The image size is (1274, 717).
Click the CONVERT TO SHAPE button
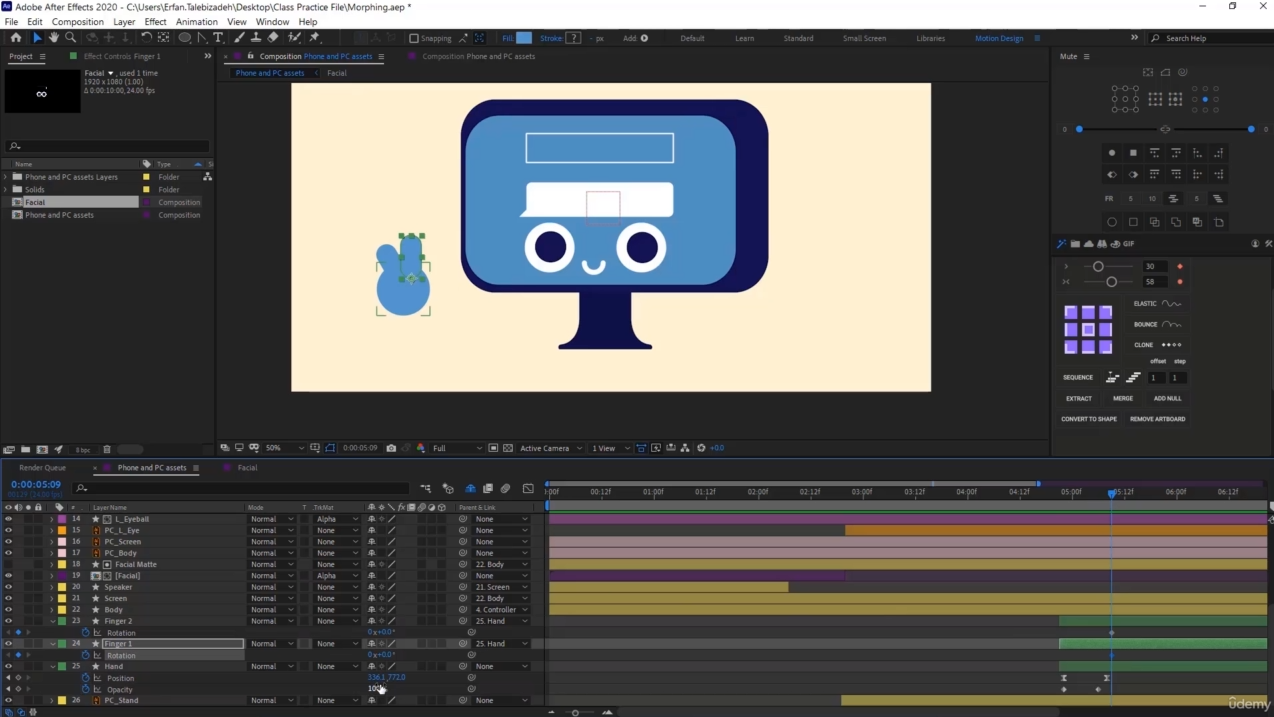(1088, 419)
